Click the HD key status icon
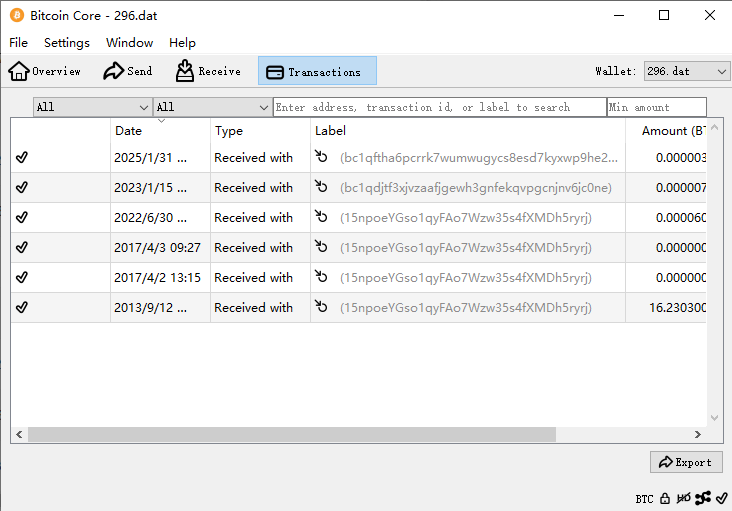 tap(683, 498)
